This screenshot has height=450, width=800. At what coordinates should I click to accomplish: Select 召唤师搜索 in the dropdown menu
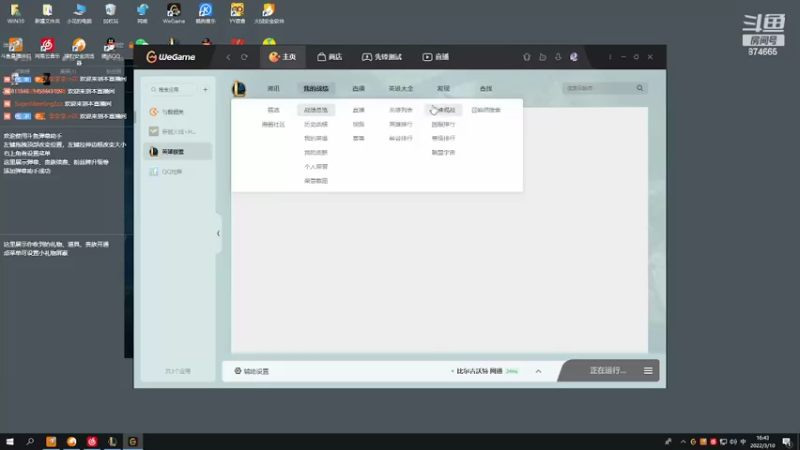(486, 110)
